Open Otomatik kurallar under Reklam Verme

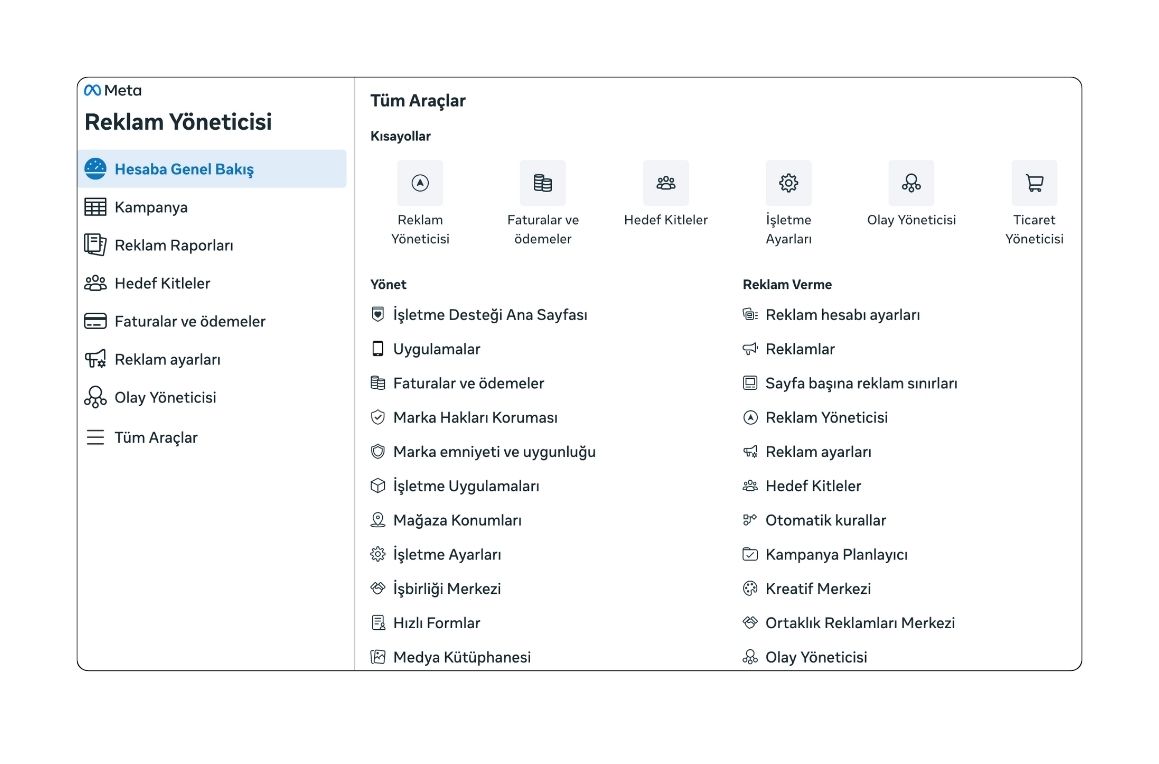pos(825,520)
